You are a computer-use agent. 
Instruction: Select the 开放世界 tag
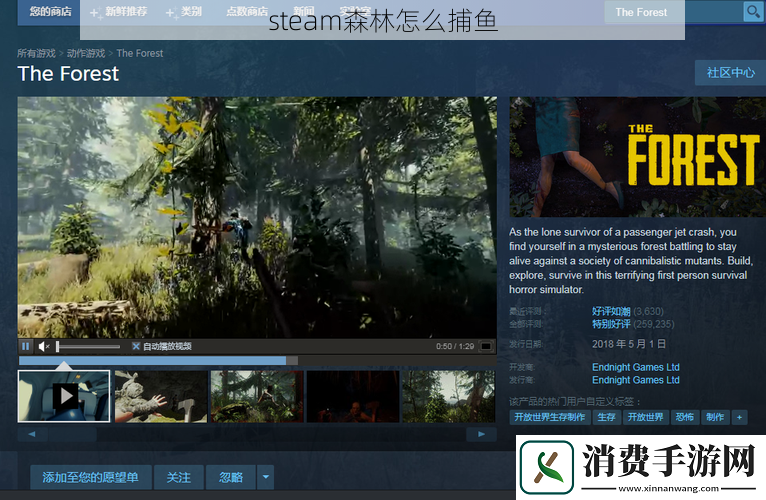coord(645,417)
